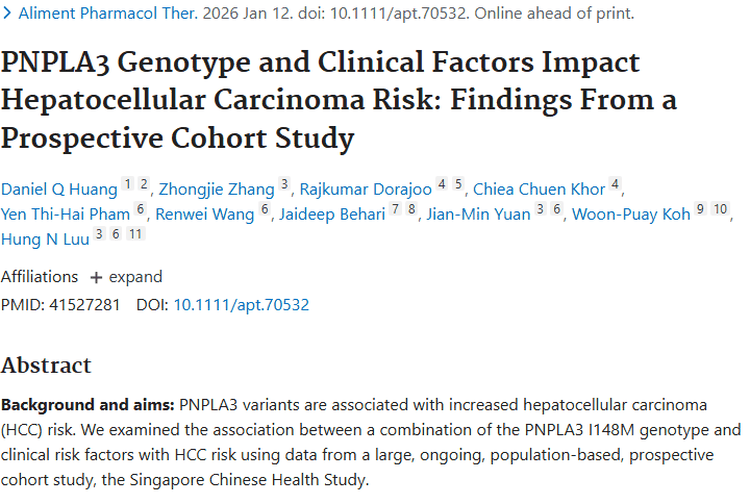Open author Zhongjie Zhang's page
Screen dimensions: 750x500
[216, 188]
